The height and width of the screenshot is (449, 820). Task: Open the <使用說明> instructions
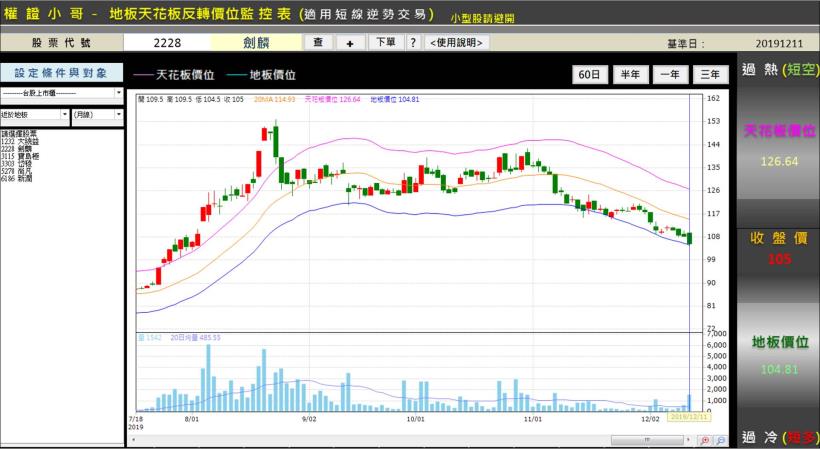pos(457,43)
